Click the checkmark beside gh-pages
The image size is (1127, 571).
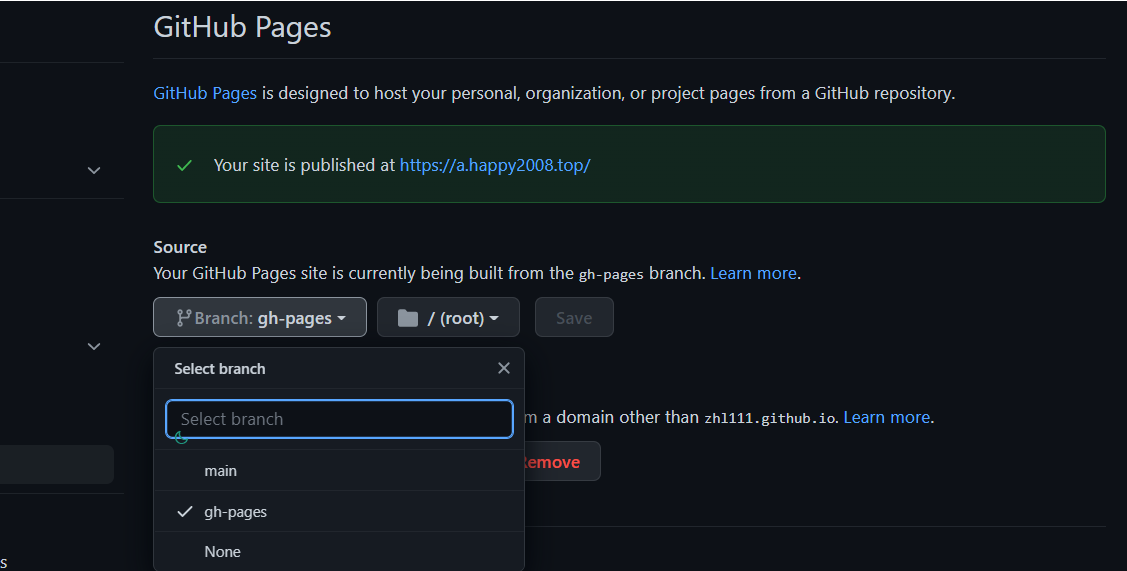click(x=185, y=511)
